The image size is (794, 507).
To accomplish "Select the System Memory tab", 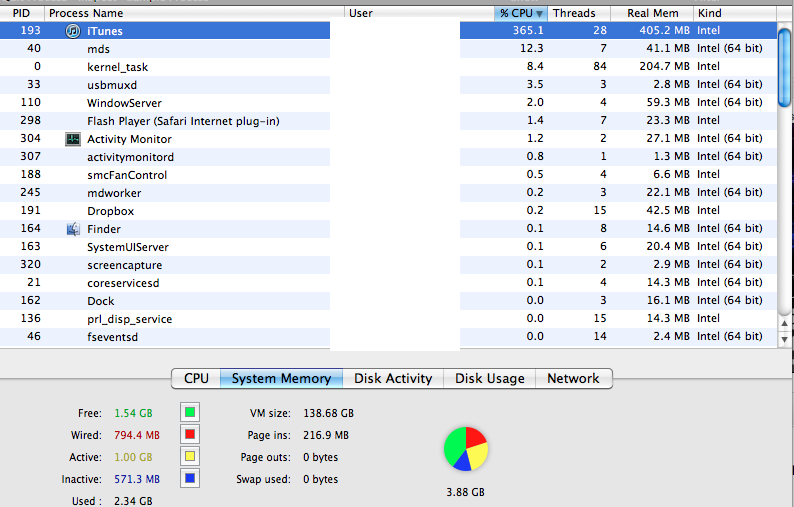I will pos(282,378).
